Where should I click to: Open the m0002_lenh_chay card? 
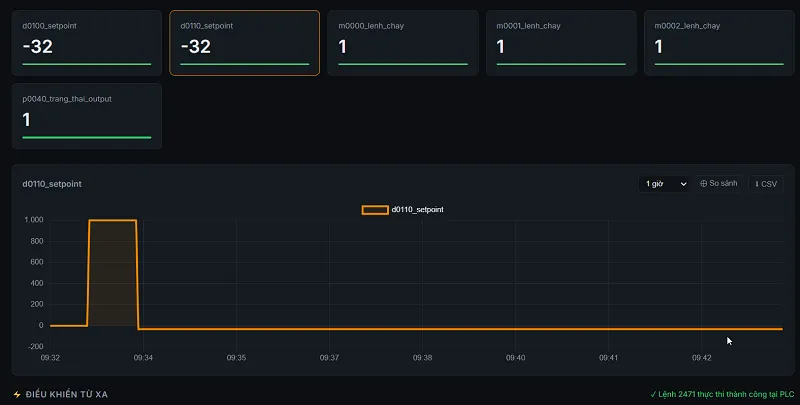click(719, 43)
